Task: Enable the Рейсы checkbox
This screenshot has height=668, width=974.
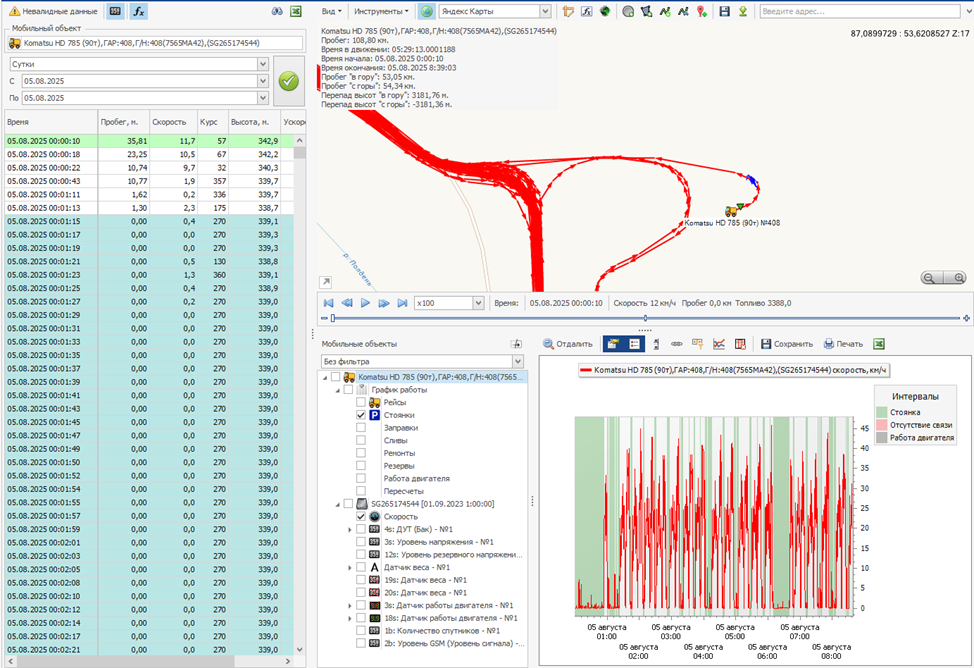Action: [x=362, y=402]
